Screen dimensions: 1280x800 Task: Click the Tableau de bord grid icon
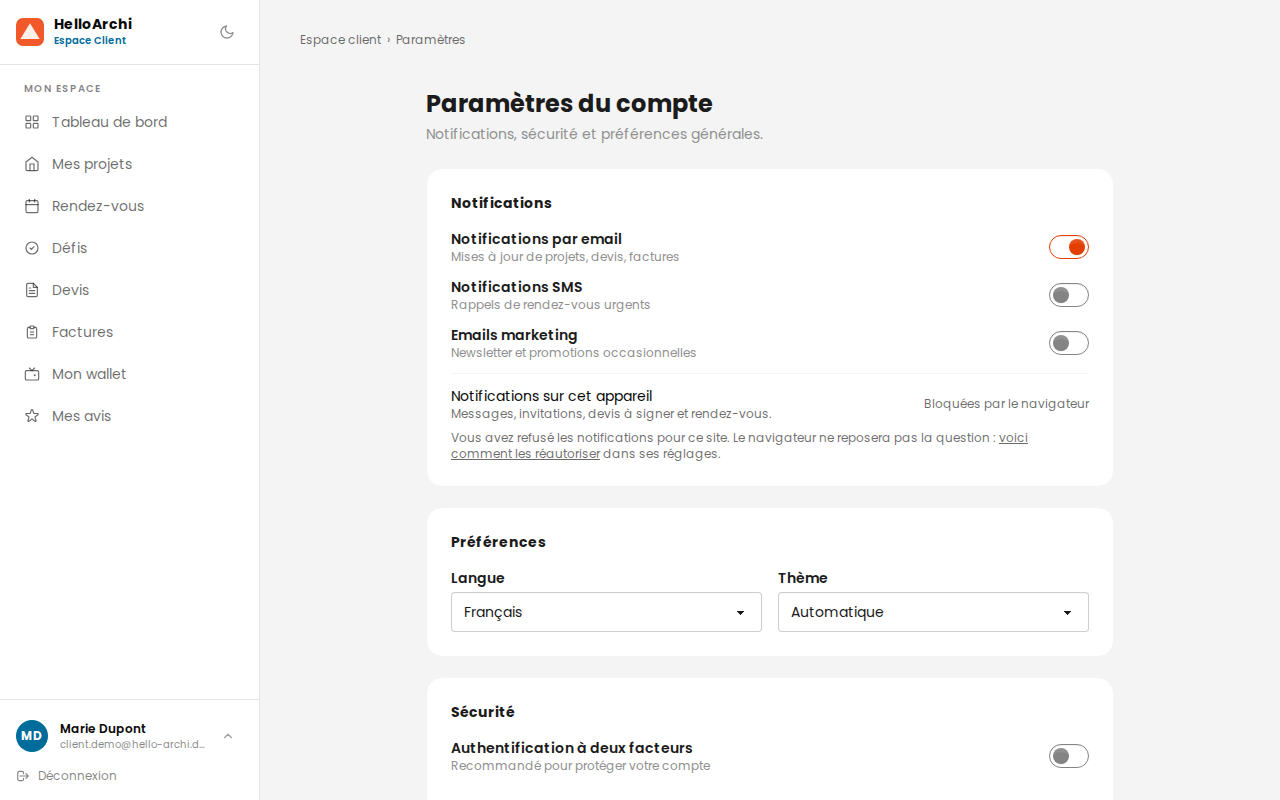tap(32, 122)
